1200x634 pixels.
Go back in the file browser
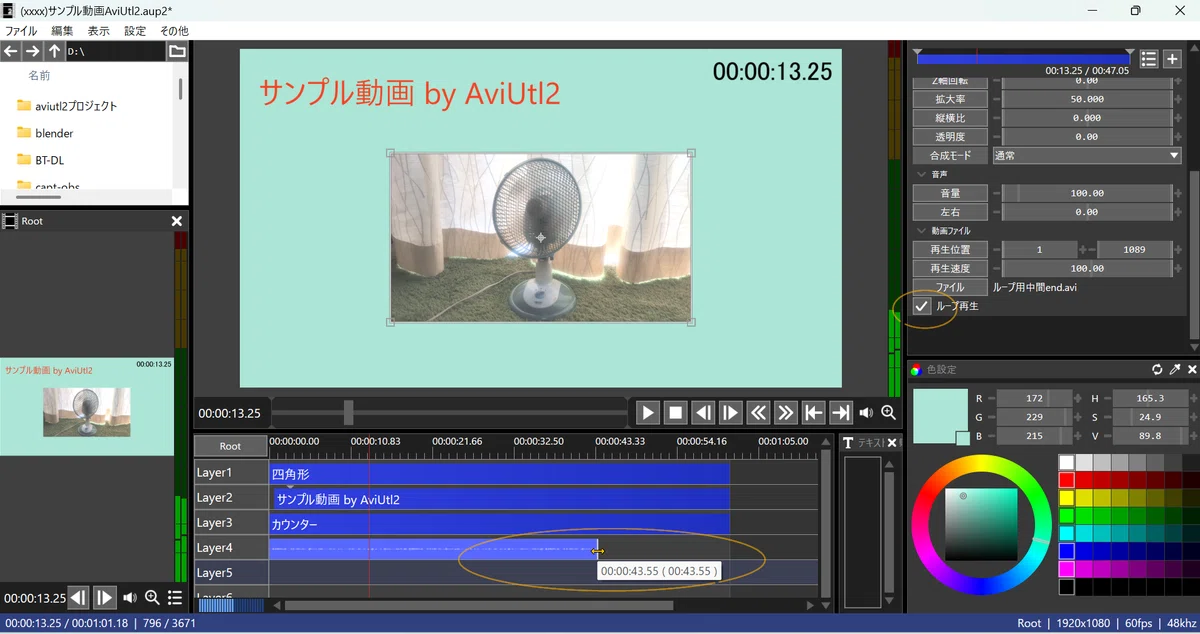[11, 51]
